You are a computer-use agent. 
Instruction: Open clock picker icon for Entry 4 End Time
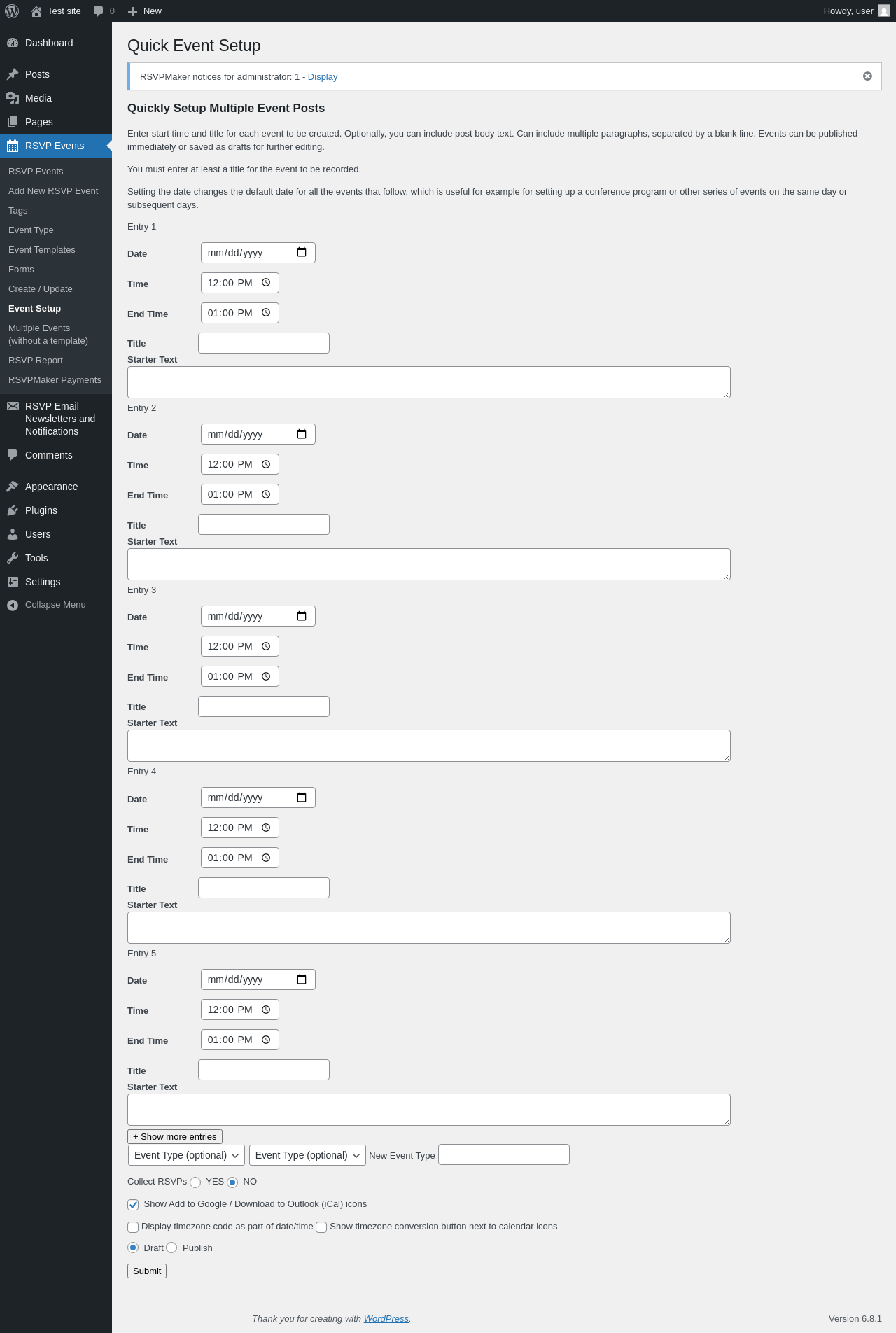point(266,858)
